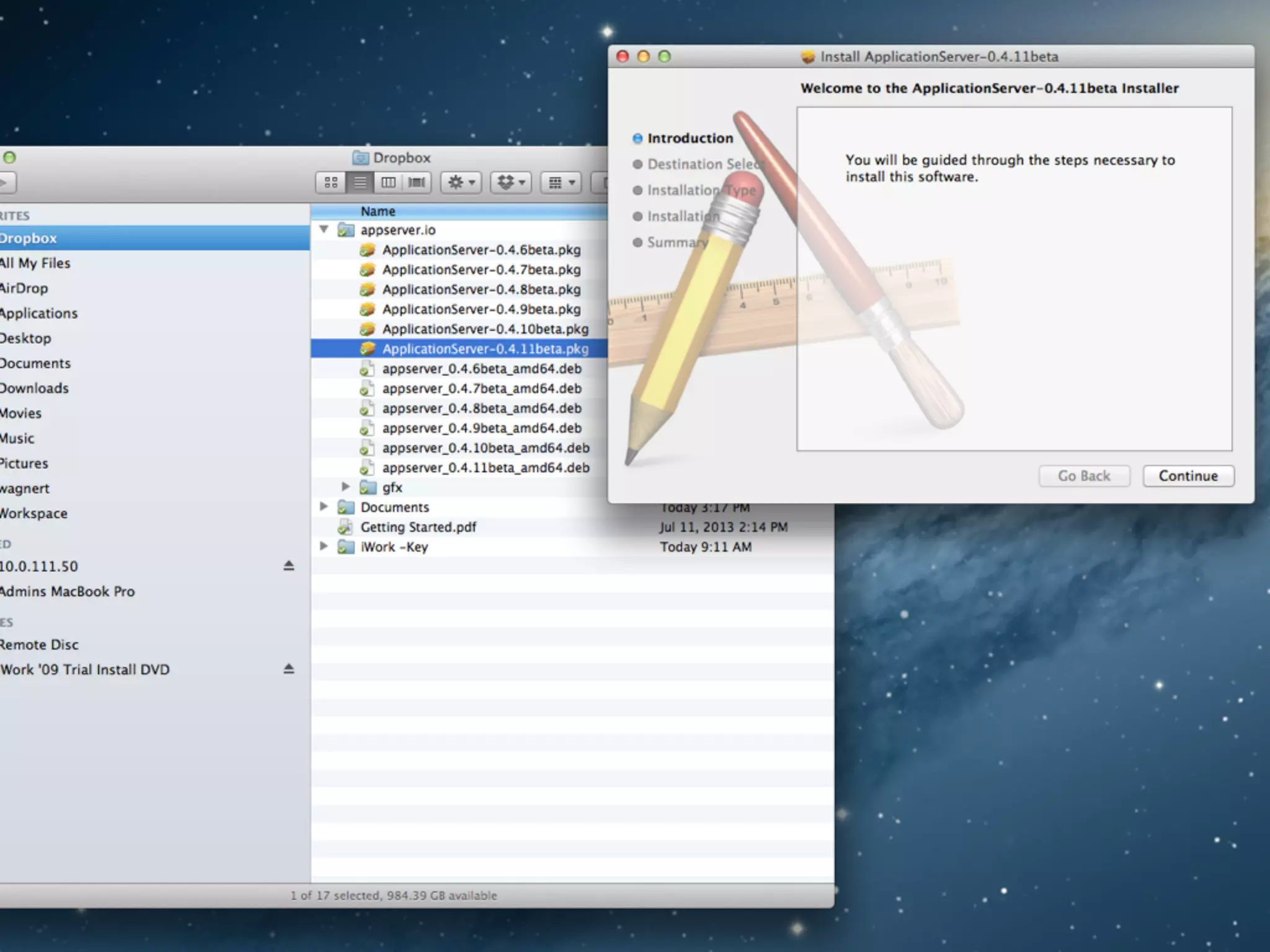Select Admins MacBook Pro in sidebar
1270x952 pixels.
[x=154, y=591]
